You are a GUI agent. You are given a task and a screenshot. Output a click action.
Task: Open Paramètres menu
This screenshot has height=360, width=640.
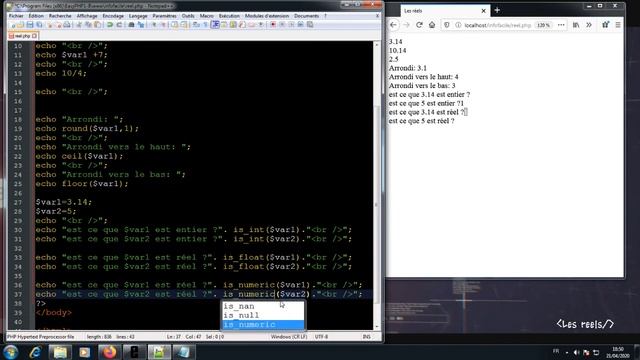(x=164, y=16)
